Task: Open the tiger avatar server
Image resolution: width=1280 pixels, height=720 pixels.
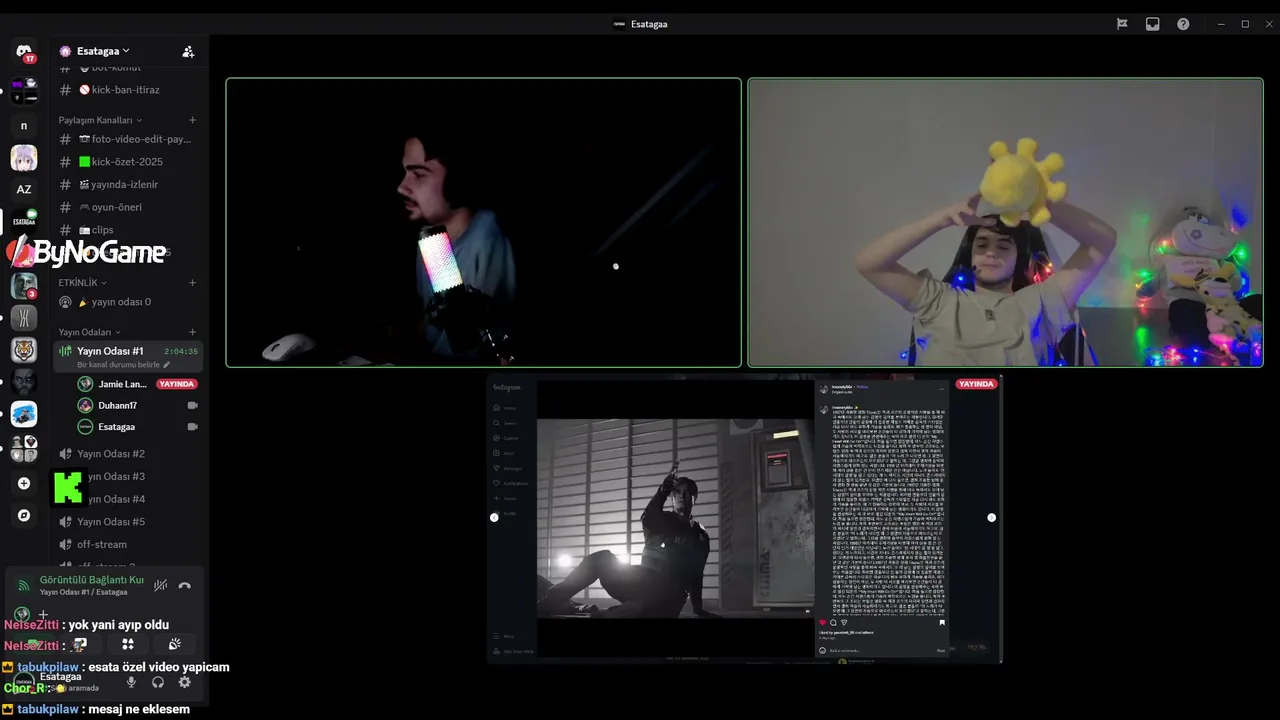Action: pos(24,350)
